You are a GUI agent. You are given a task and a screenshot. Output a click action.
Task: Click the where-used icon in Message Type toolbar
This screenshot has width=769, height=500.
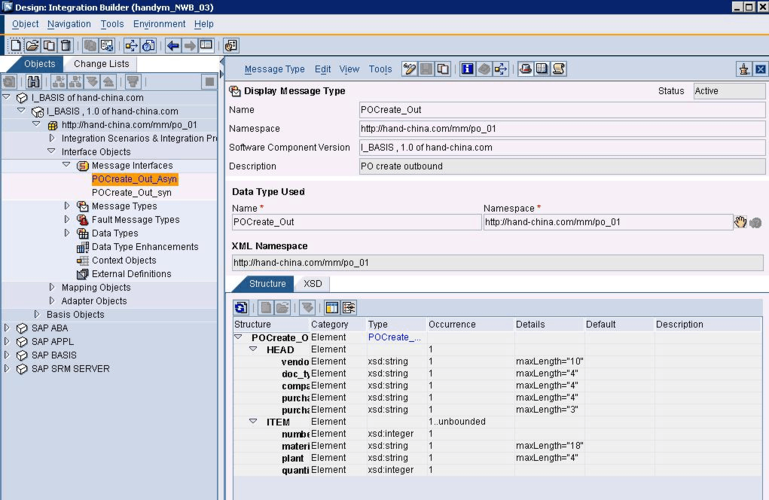(501, 69)
